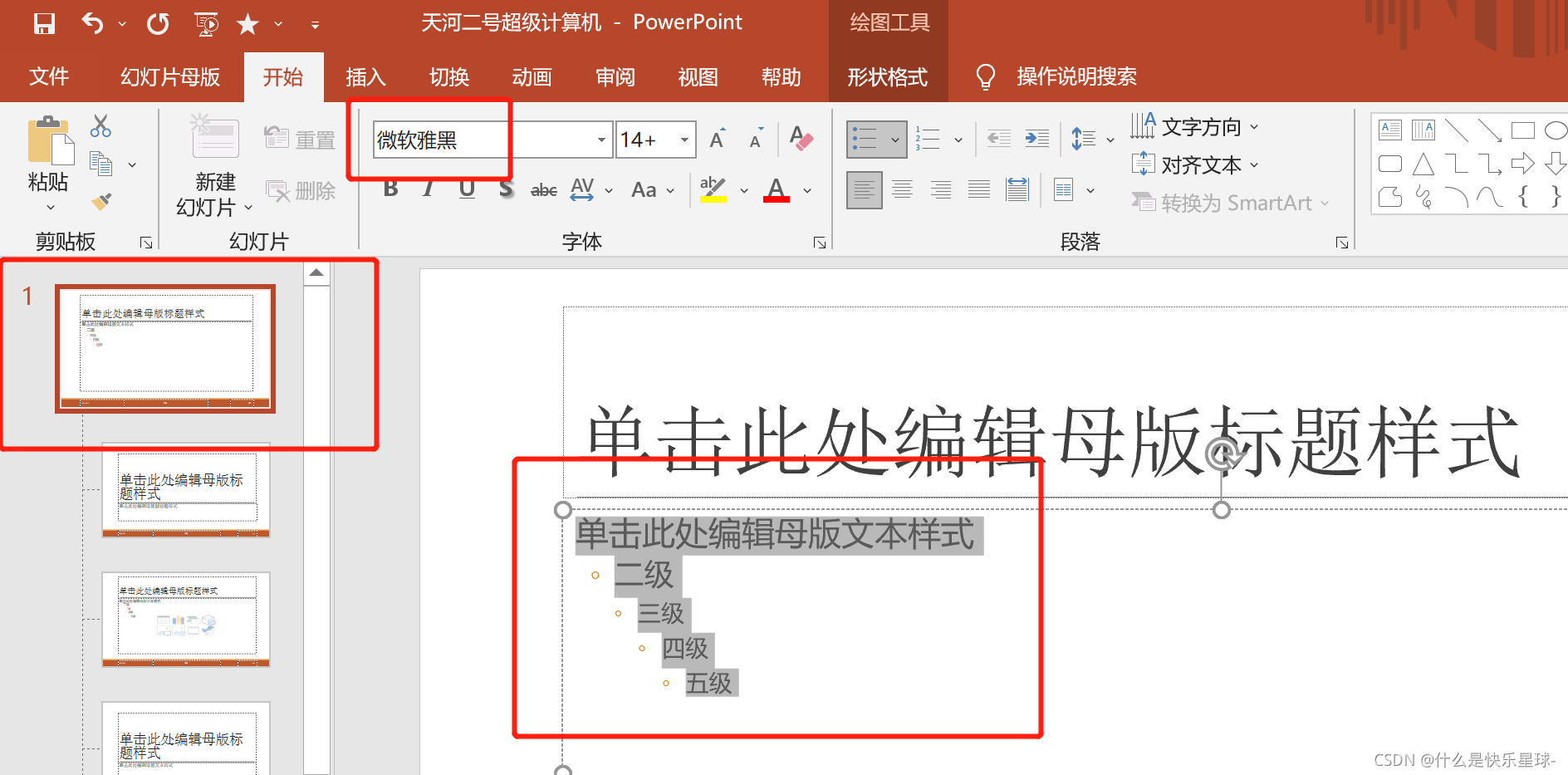Click the lightbulb Tell Me icon
Image resolution: width=1568 pixels, height=775 pixels.
(x=986, y=76)
